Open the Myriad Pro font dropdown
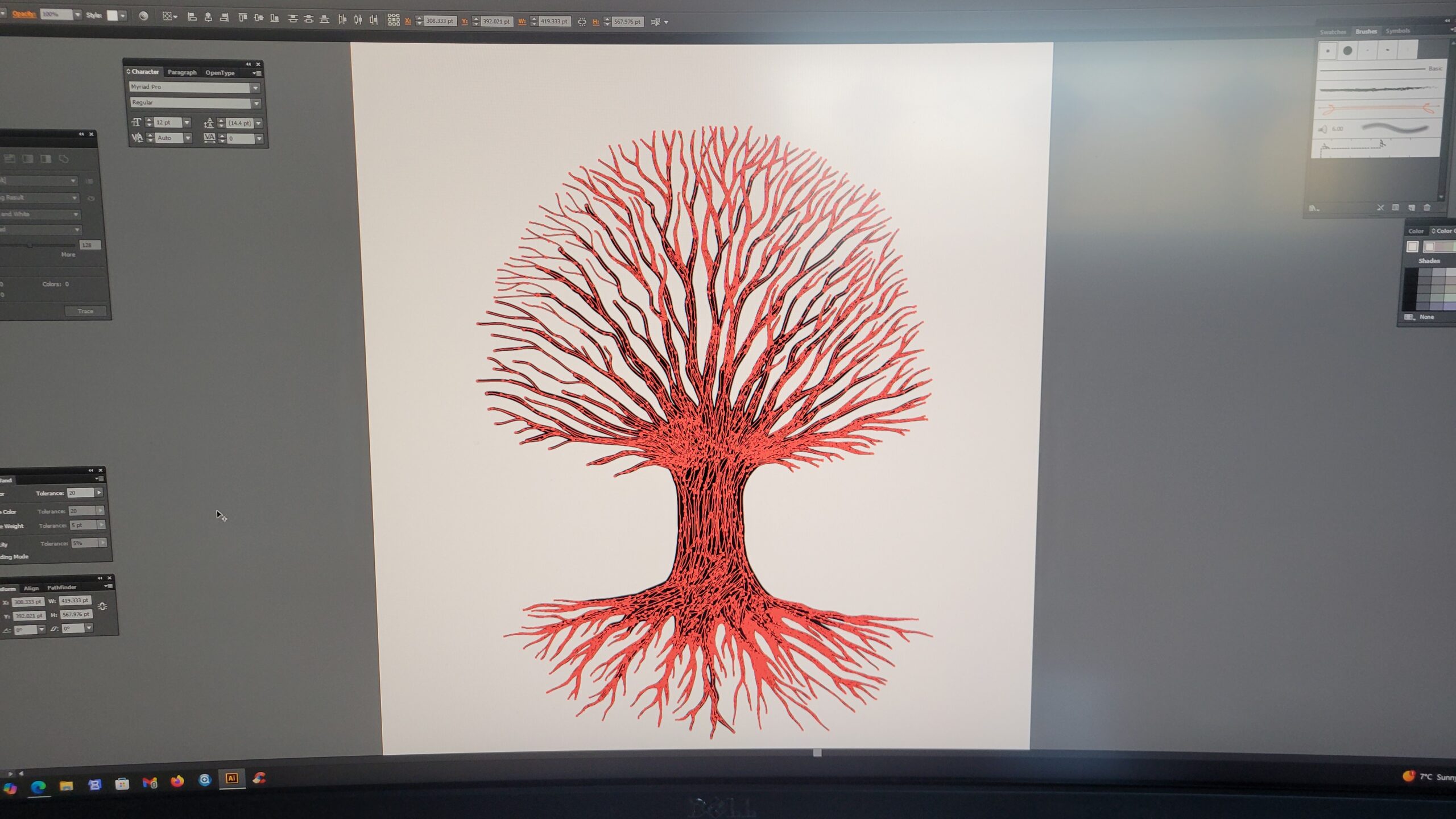This screenshot has width=1456, height=819. 255,88
